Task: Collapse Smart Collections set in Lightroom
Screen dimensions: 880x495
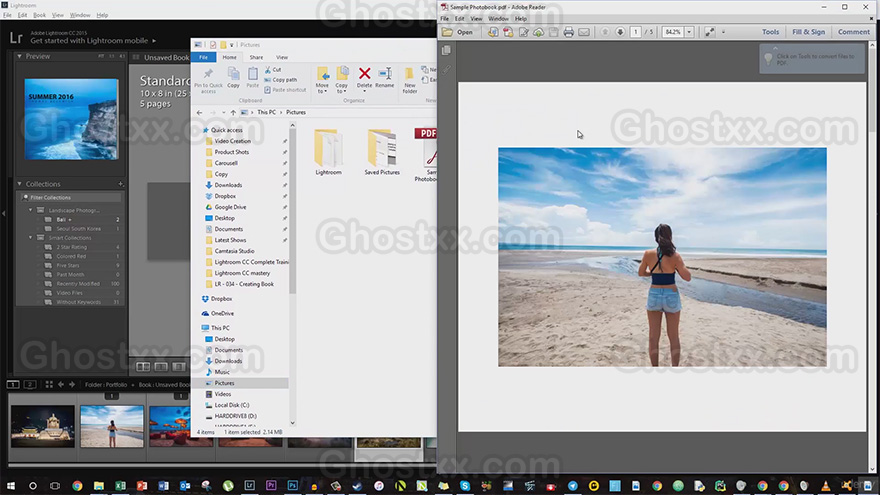Action: coord(31,237)
